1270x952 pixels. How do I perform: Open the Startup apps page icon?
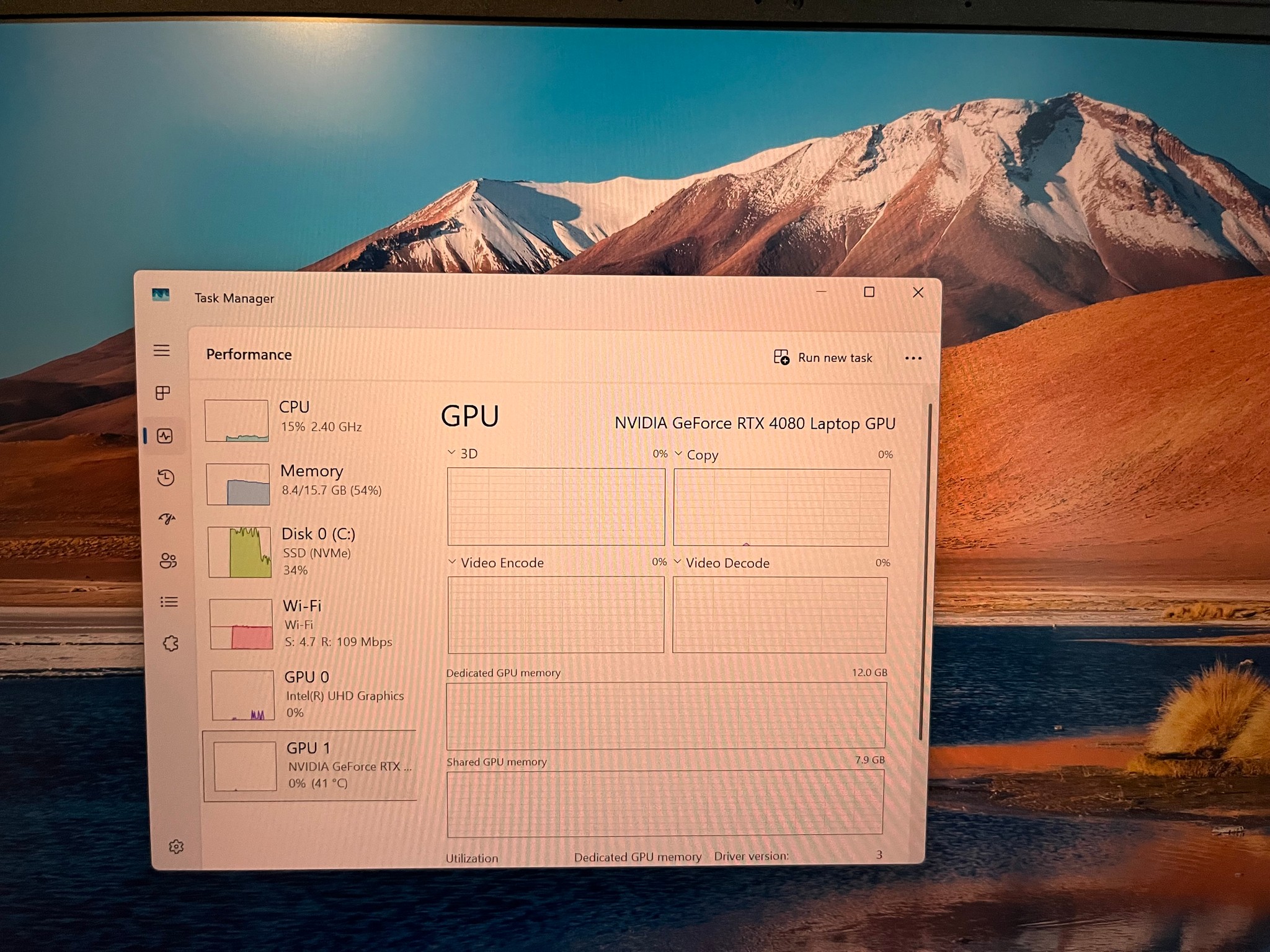167,519
